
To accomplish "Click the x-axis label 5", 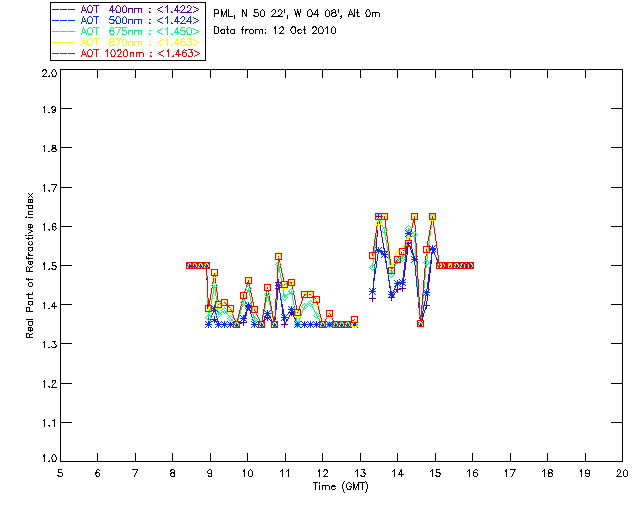I will point(60,473).
